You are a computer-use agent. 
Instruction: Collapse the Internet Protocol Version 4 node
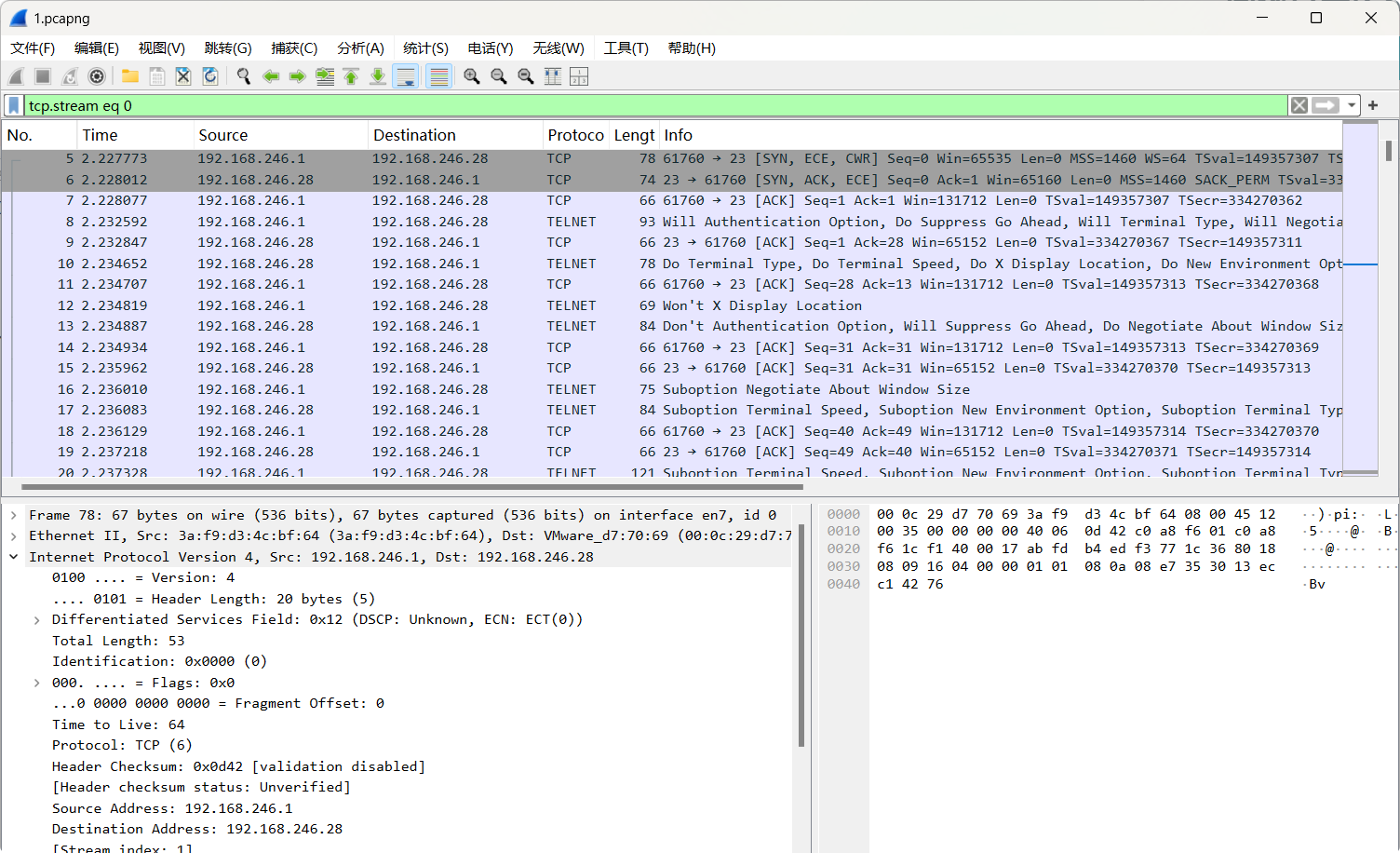click(14, 557)
